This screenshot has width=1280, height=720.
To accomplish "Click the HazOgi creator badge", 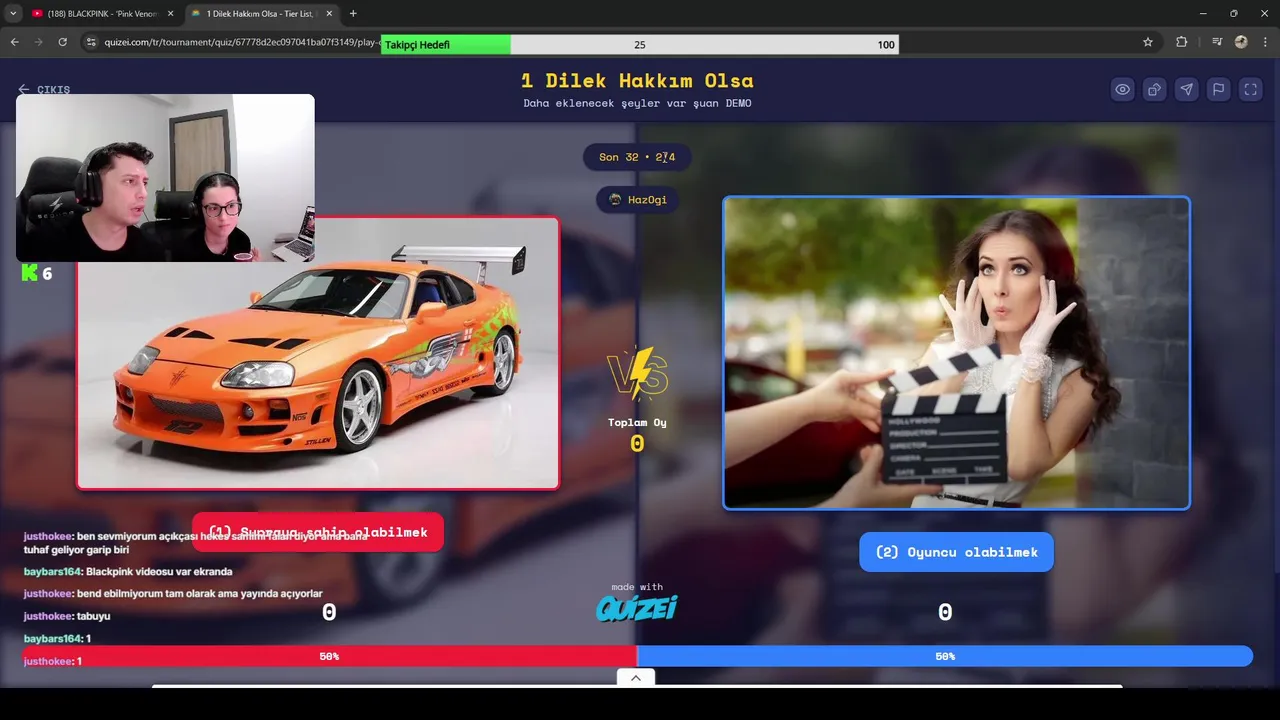I will 637,200.
